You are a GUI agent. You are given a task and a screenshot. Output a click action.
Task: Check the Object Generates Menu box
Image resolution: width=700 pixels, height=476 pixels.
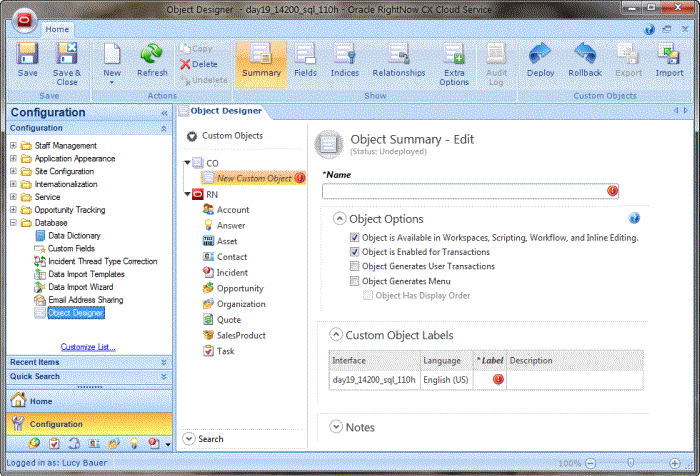[x=355, y=281]
